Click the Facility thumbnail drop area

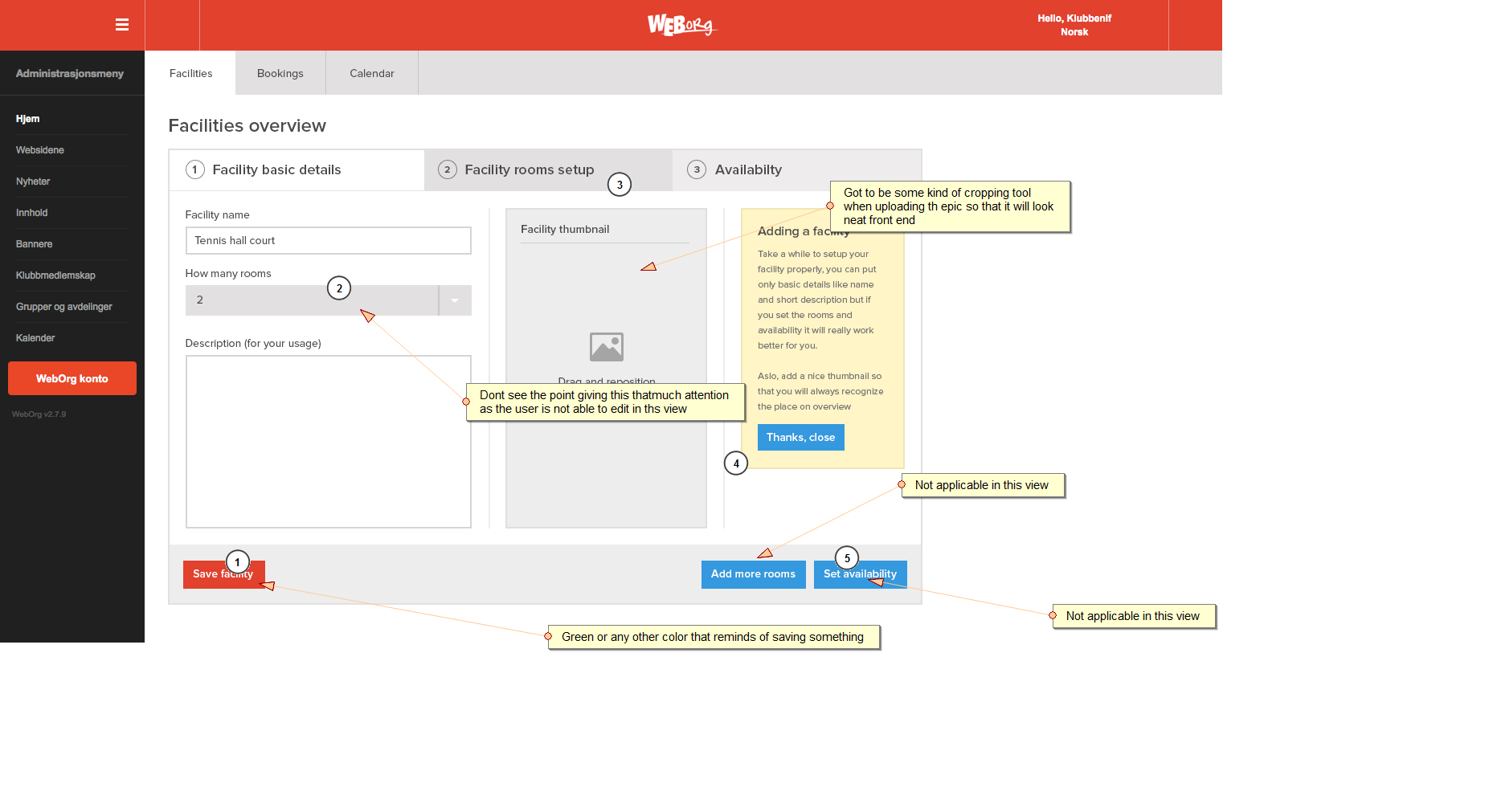coord(606,369)
